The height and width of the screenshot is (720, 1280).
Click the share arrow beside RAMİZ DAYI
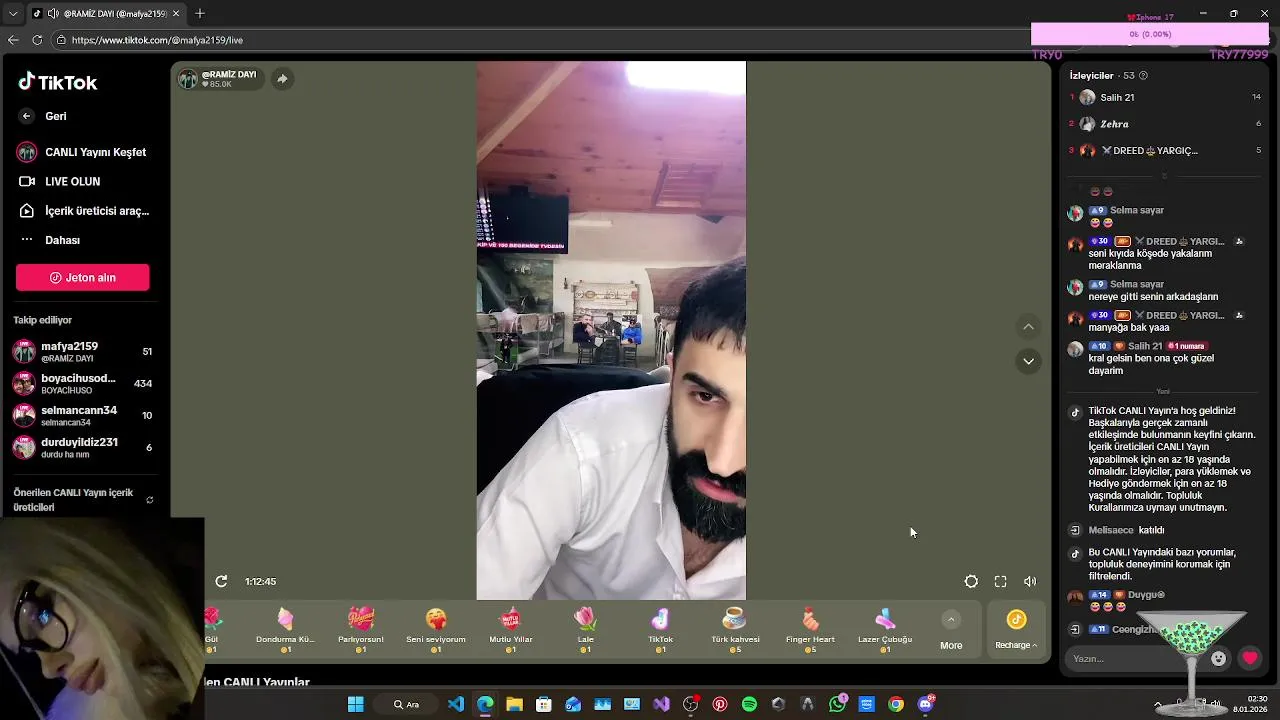pos(282,79)
